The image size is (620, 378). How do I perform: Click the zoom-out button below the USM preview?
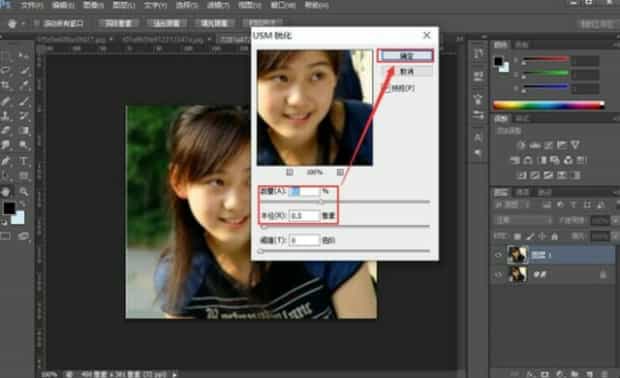click(x=290, y=172)
